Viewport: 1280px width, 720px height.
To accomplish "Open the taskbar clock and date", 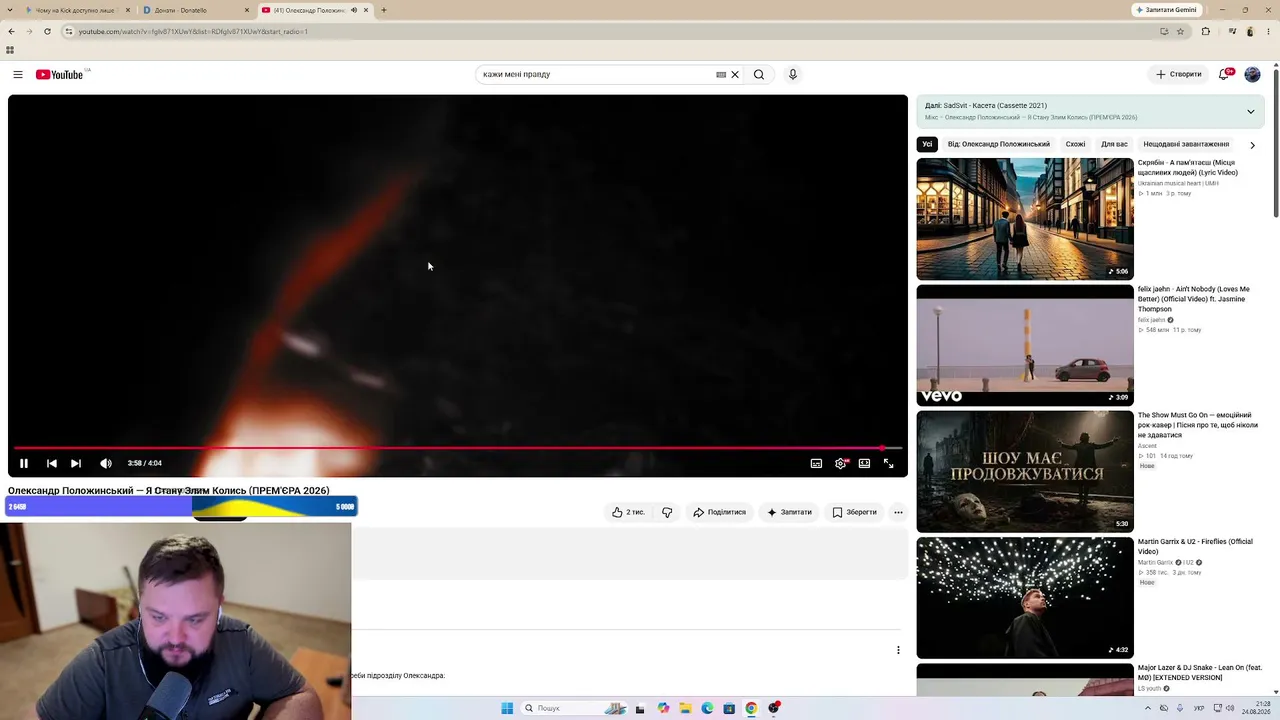I will tap(1256, 708).
